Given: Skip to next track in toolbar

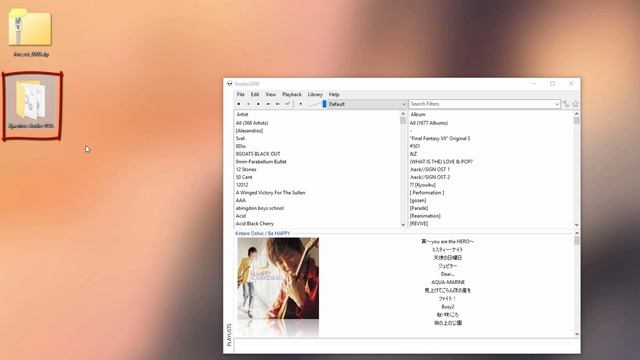Looking at the screenshot, I should [278, 104].
